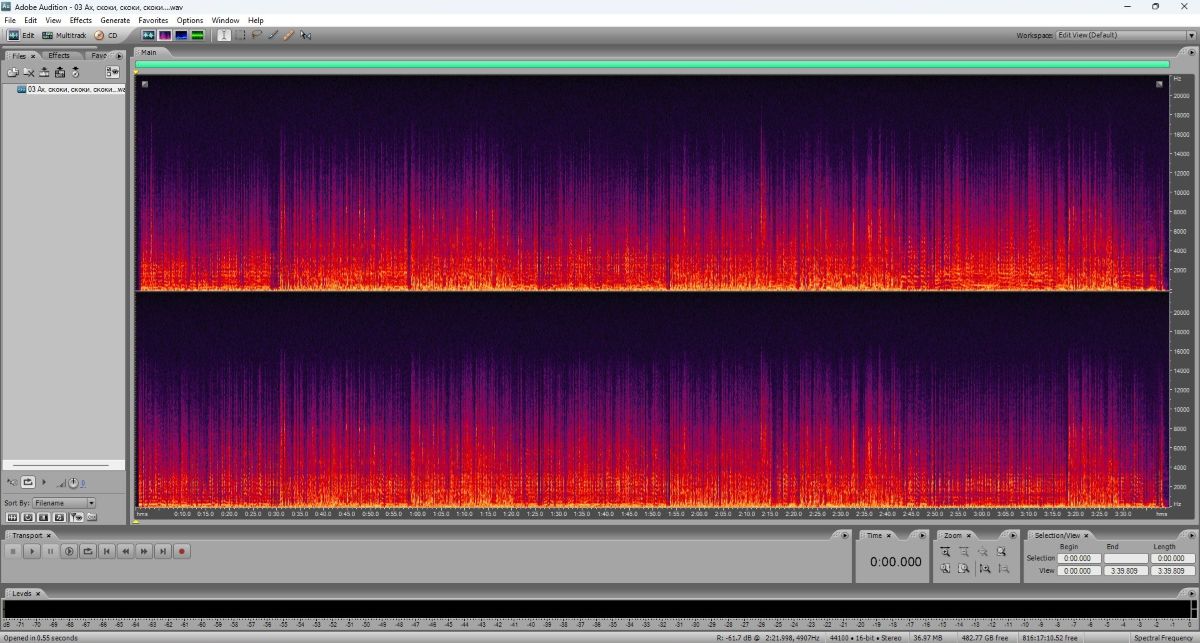Open the Generate menu
The height and width of the screenshot is (643, 1200).
point(115,20)
